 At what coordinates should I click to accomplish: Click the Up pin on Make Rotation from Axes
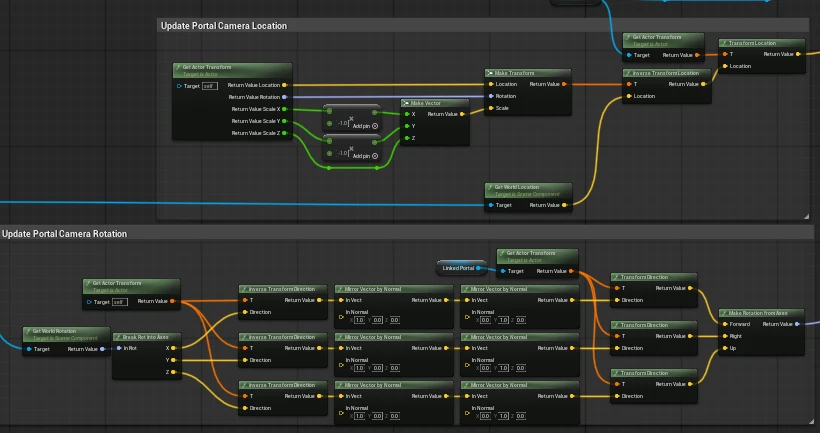[x=725, y=348]
